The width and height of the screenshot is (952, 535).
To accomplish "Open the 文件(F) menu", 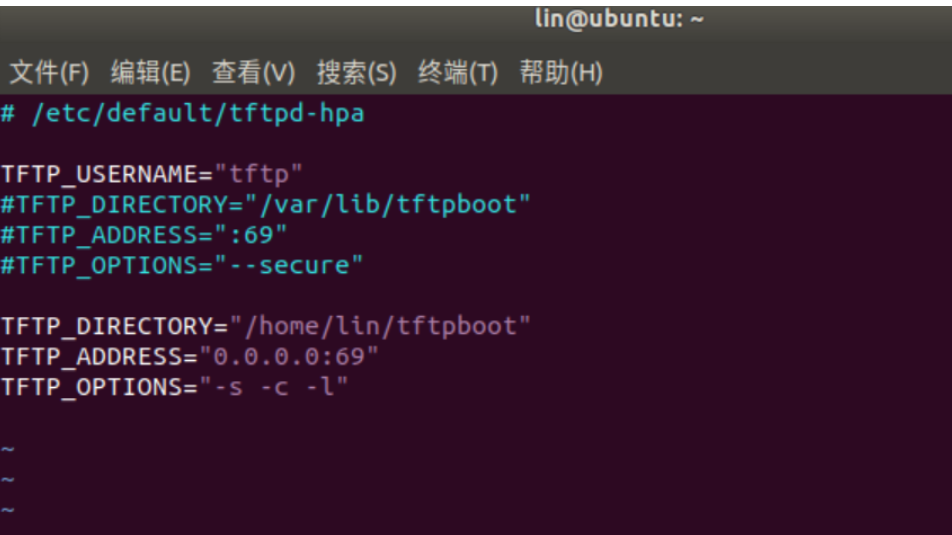I will (x=49, y=73).
